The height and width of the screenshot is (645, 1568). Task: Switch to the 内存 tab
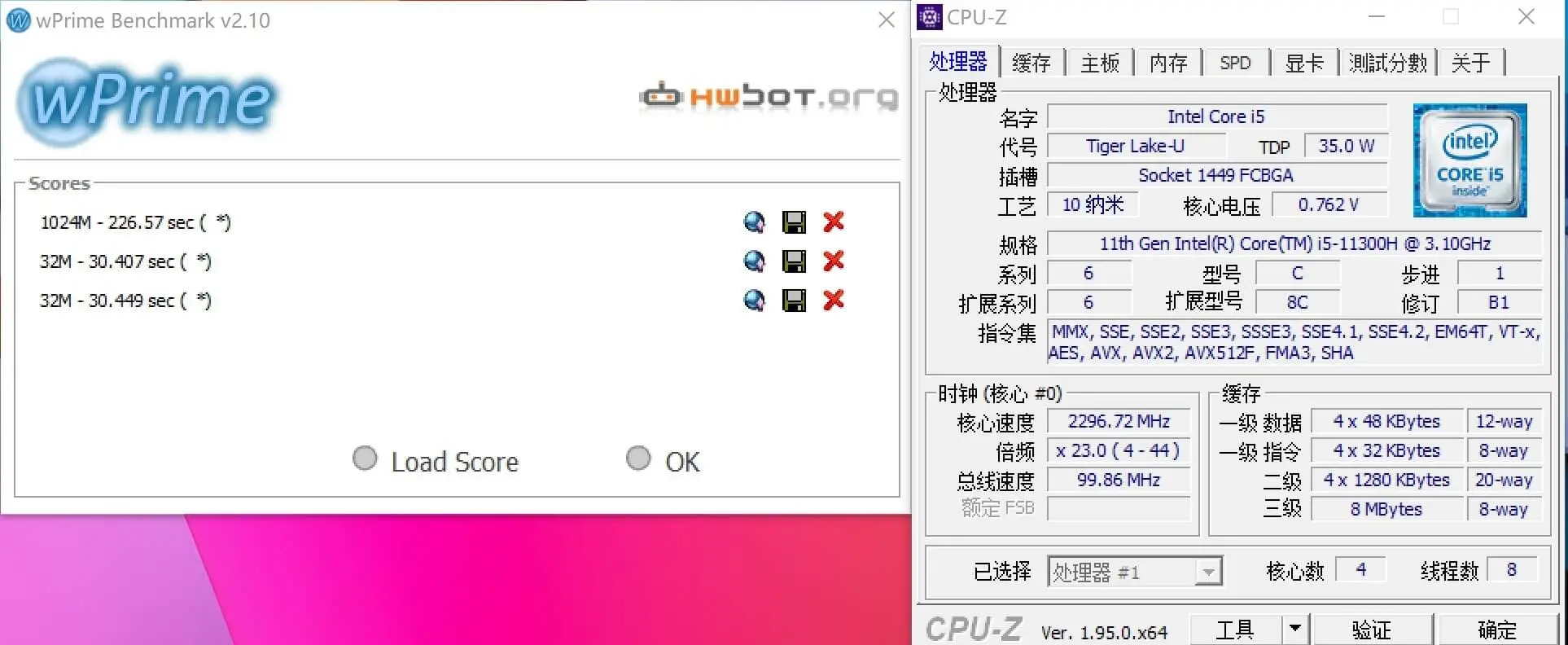1168,63
